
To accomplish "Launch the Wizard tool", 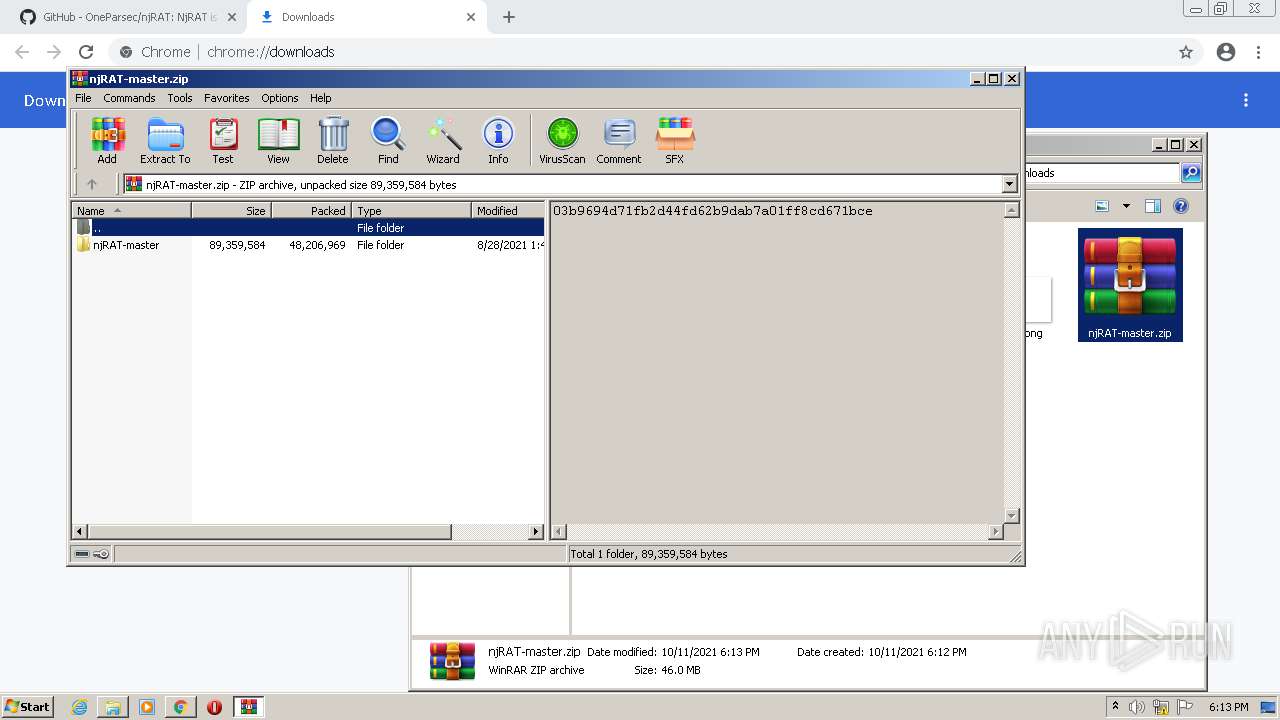I will 443,140.
